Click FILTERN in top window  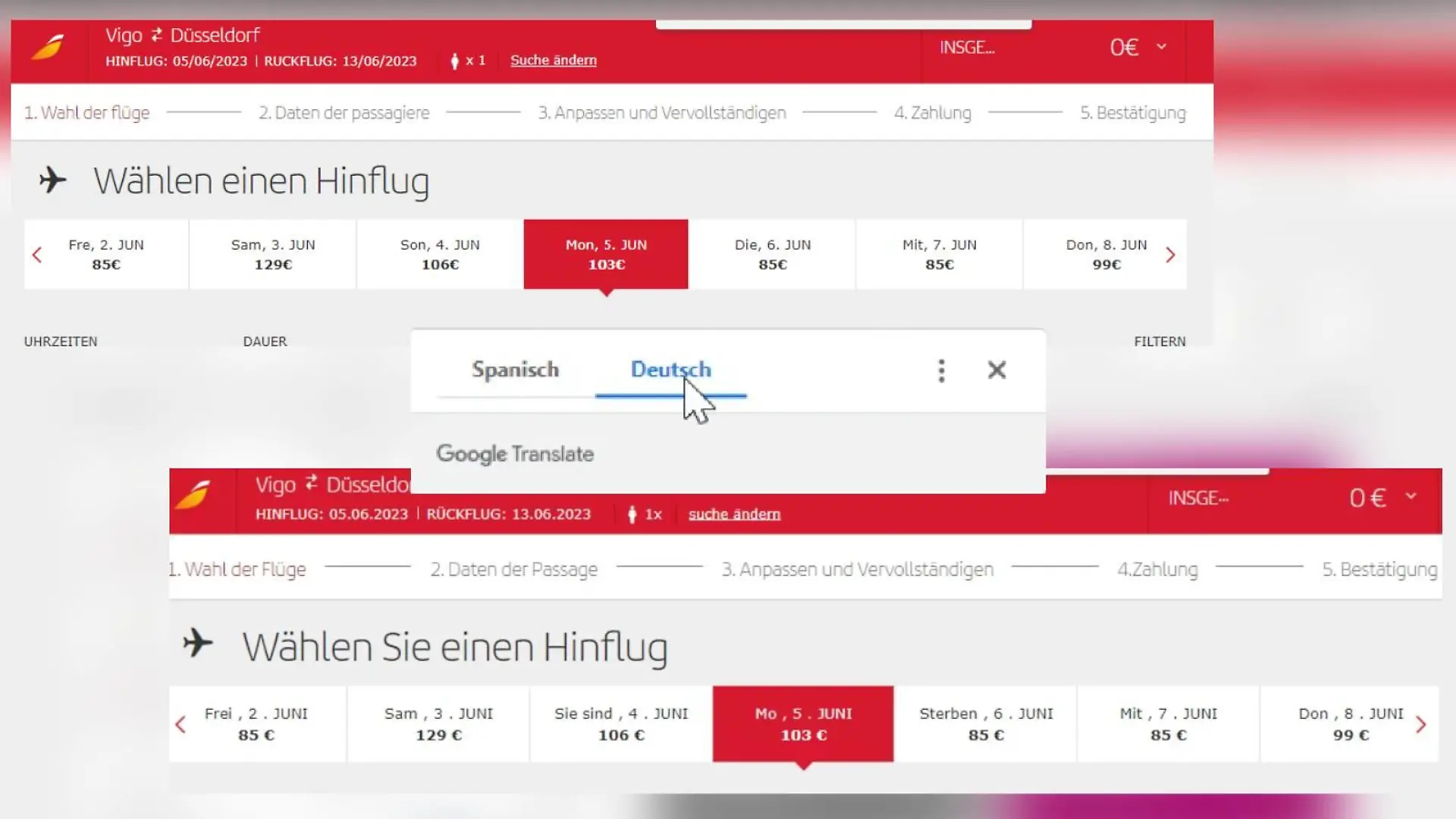pyautogui.click(x=1159, y=341)
